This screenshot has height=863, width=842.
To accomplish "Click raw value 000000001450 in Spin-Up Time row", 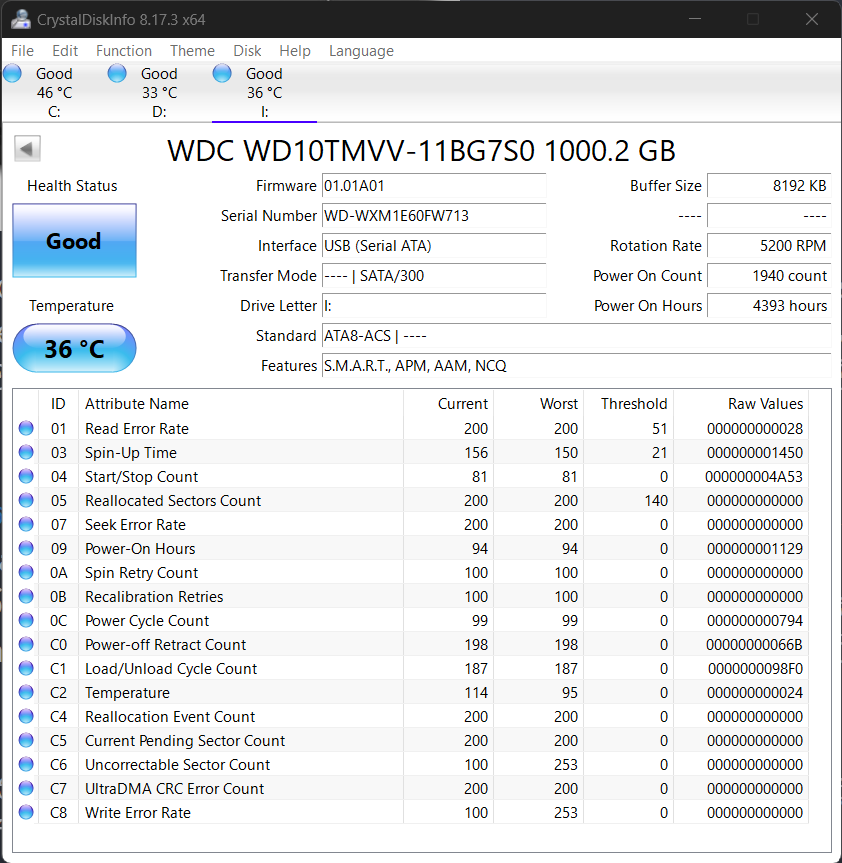I will click(755, 452).
